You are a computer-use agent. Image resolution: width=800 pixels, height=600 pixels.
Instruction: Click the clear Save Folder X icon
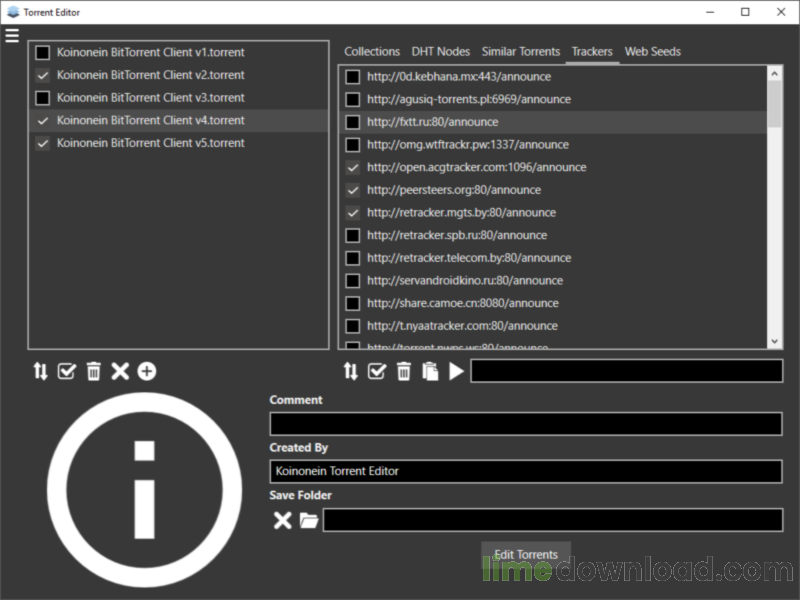[x=285, y=521]
